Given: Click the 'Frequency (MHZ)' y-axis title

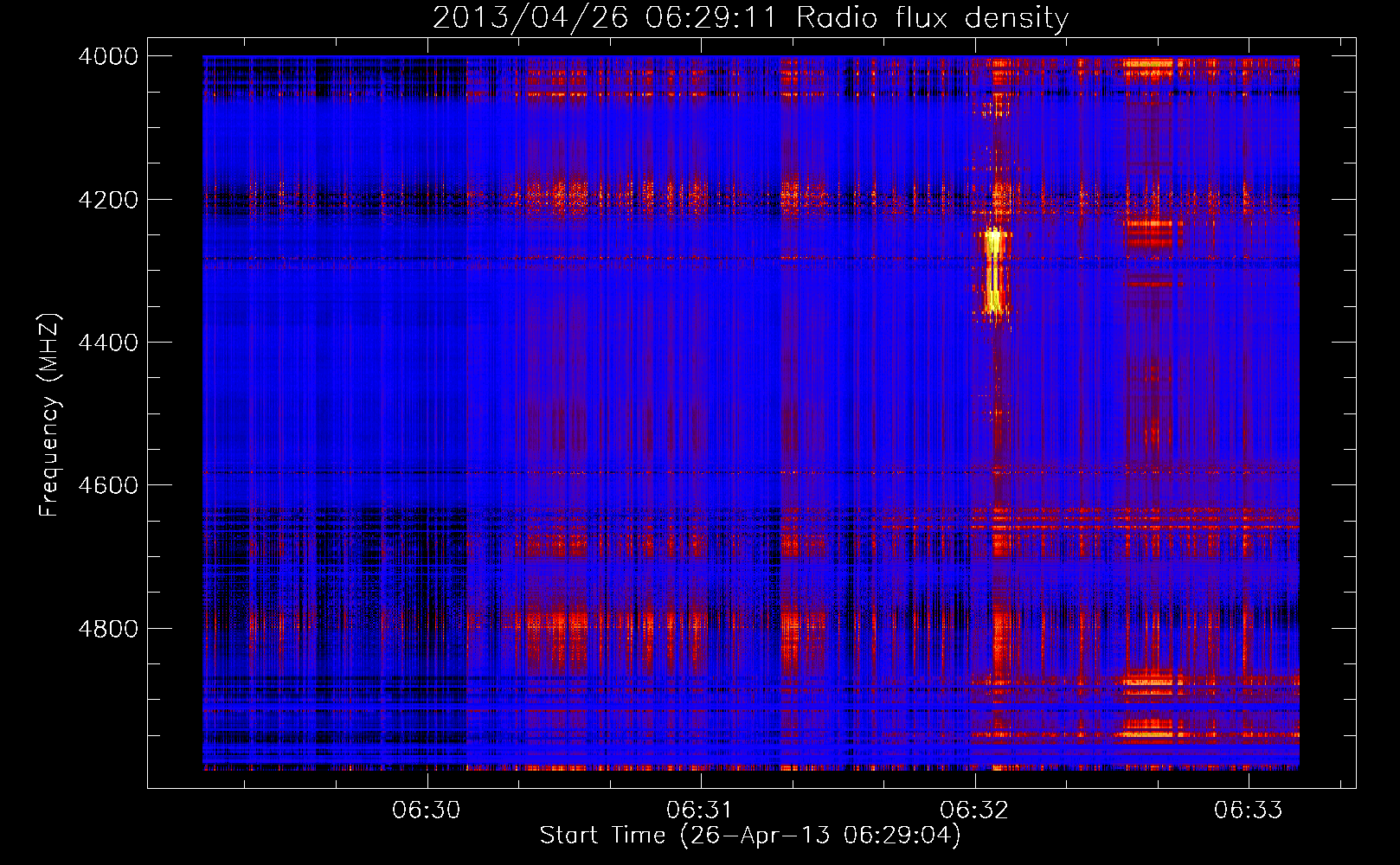Looking at the screenshot, I should pyautogui.click(x=50, y=415).
